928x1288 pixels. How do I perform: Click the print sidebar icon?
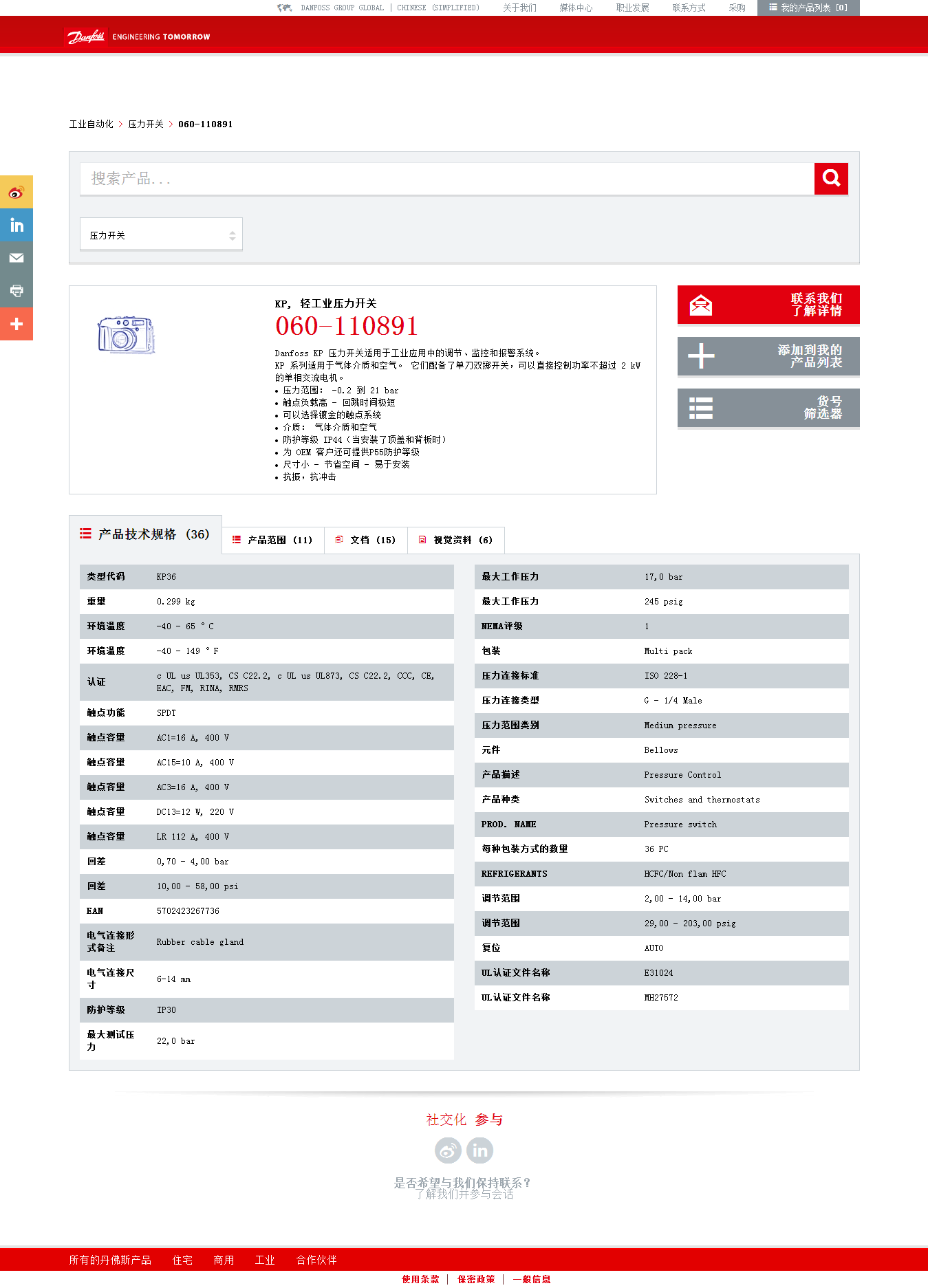click(17, 291)
